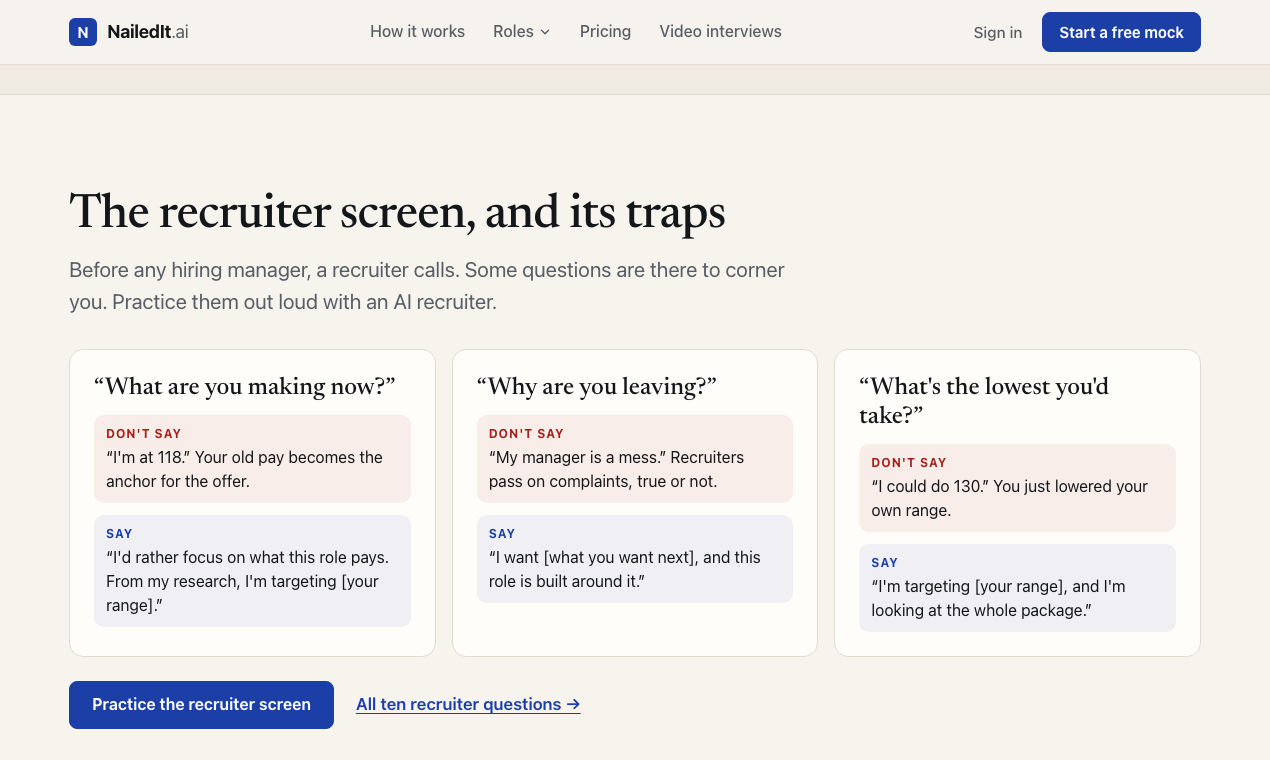Click the Sign in link
The height and width of the screenshot is (760, 1270).
998,32
